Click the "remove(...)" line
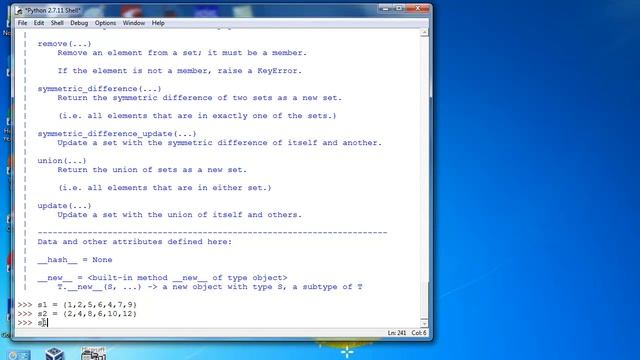 [x=64, y=44]
